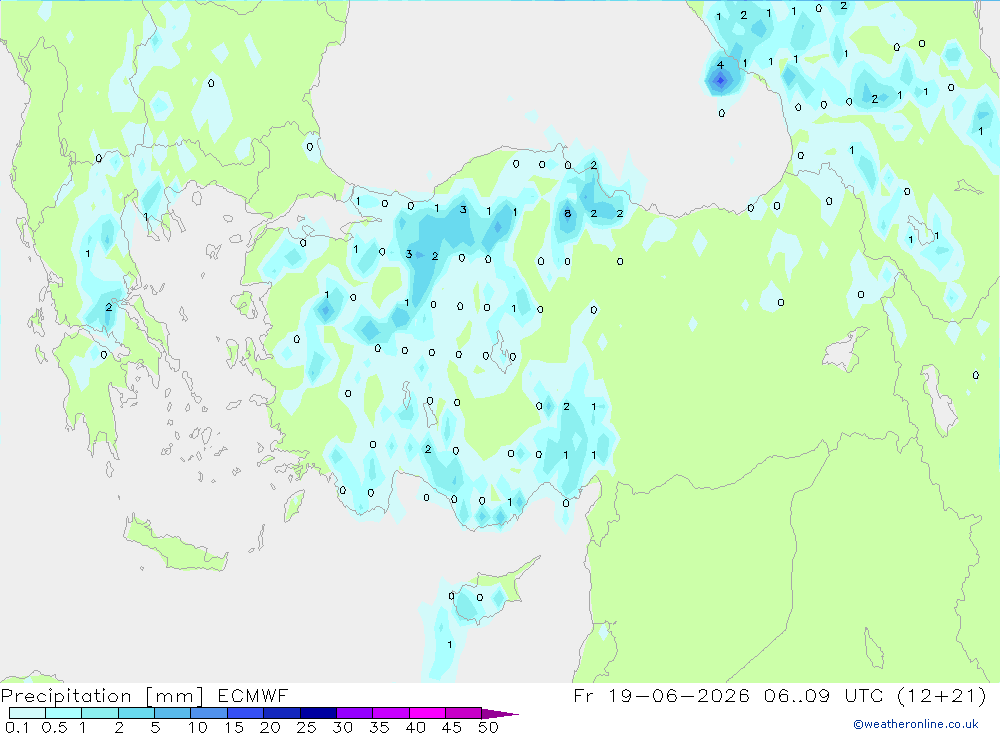The width and height of the screenshot is (1000, 733).
Task: Click the 25–30 mm dark blue legend box
Action: click(x=318, y=713)
